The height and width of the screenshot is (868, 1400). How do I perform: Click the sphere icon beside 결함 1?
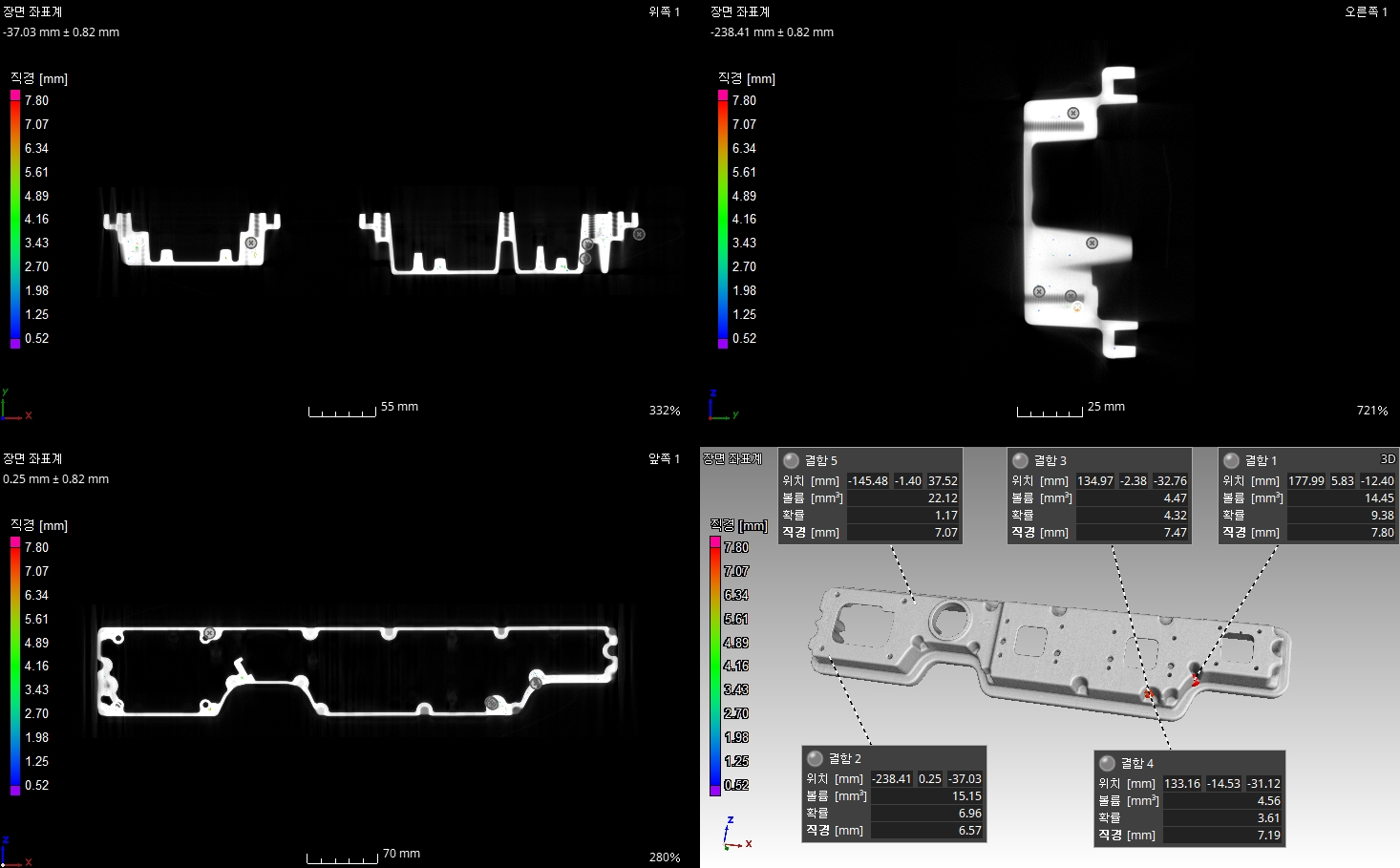pyautogui.click(x=1231, y=460)
